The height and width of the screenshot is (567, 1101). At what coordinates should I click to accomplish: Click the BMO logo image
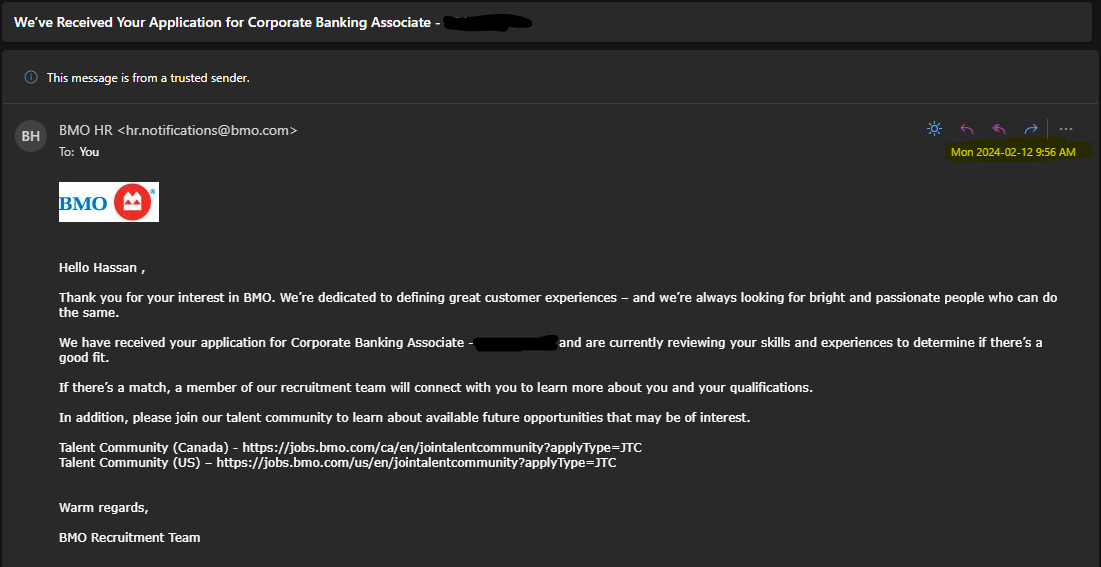pos(109,202)
